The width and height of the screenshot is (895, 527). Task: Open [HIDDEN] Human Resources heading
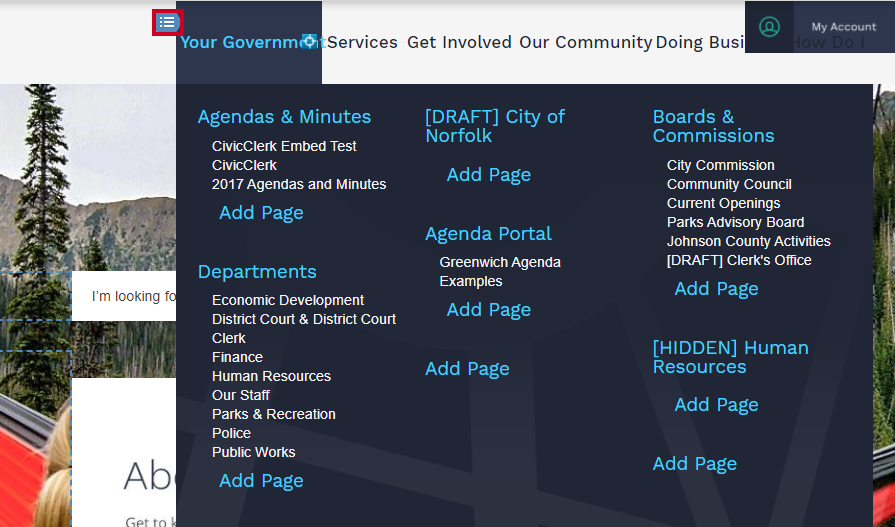tap(731, 357)
